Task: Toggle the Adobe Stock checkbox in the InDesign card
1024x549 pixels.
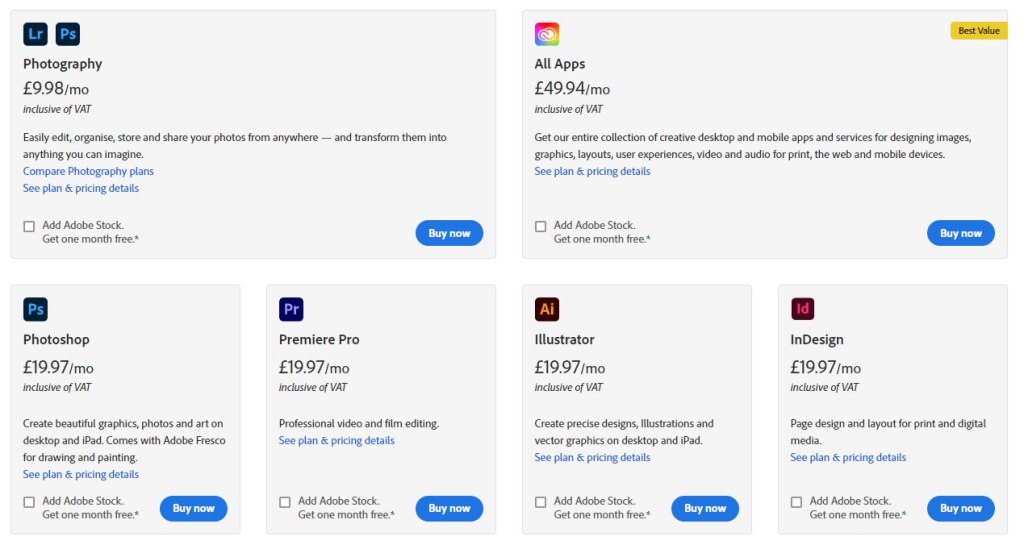Action: pyautogui.click(x=797, y=502)
